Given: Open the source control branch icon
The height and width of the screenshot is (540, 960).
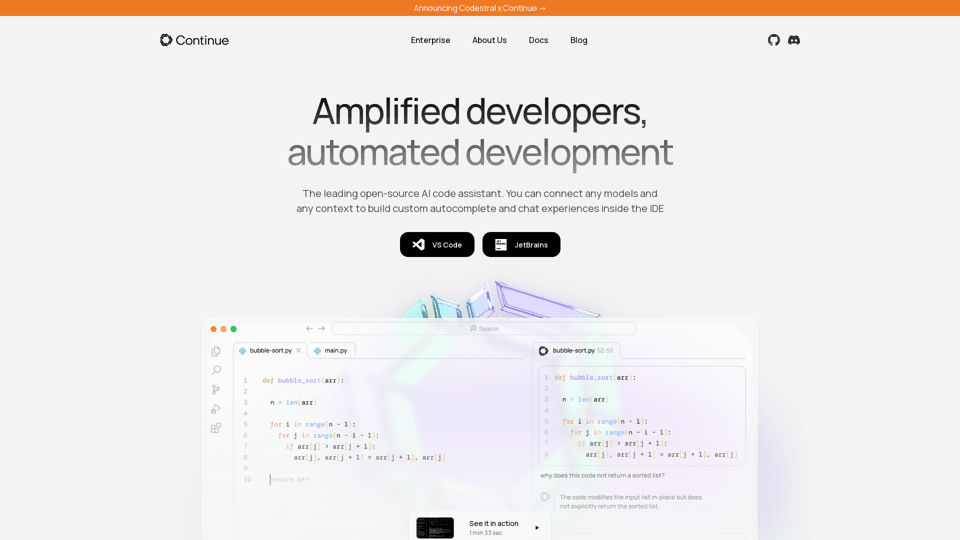Looking at the screenshot, I should click(x=216, y=389).
